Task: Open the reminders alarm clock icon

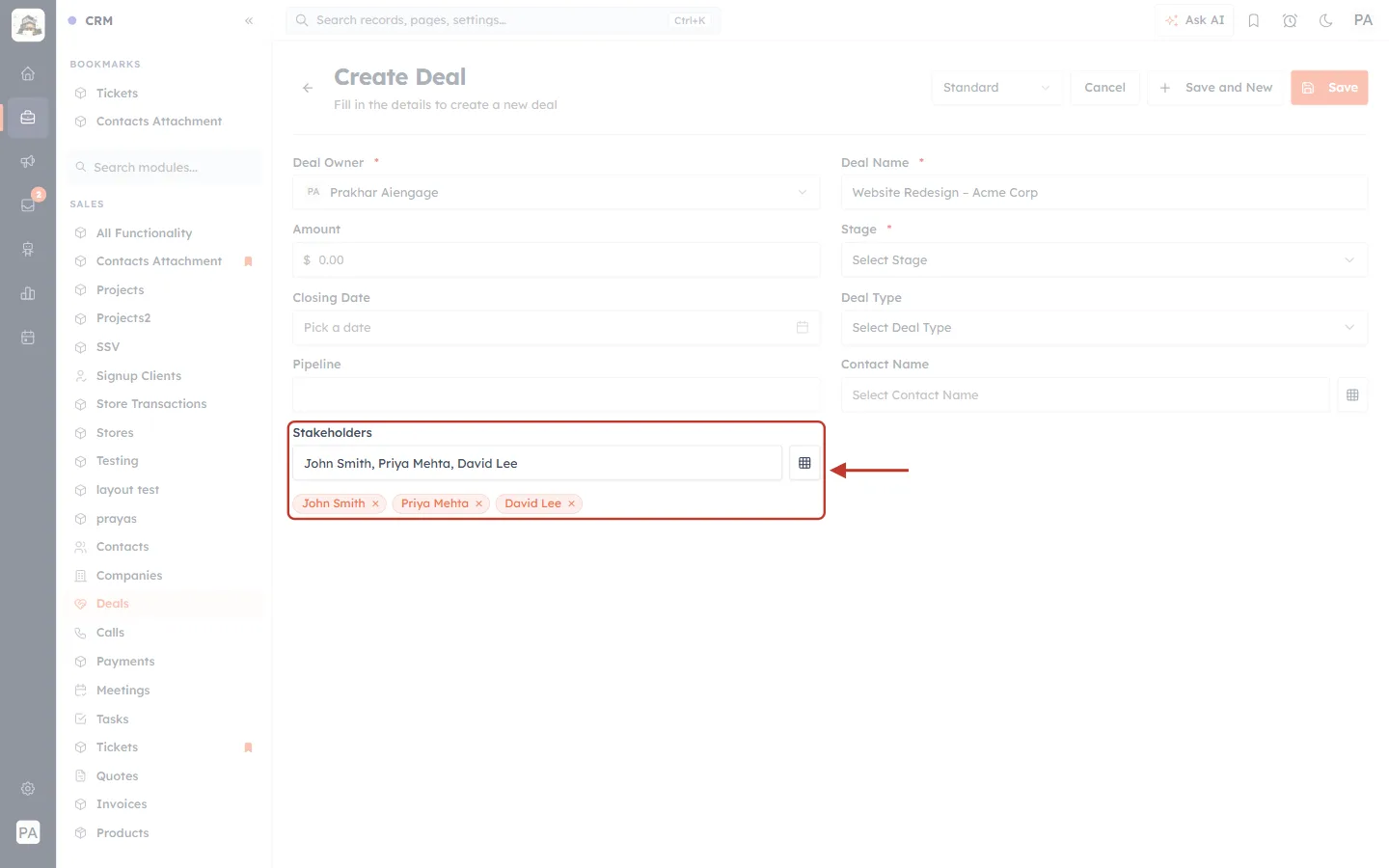Action: tap(1290, 20)
